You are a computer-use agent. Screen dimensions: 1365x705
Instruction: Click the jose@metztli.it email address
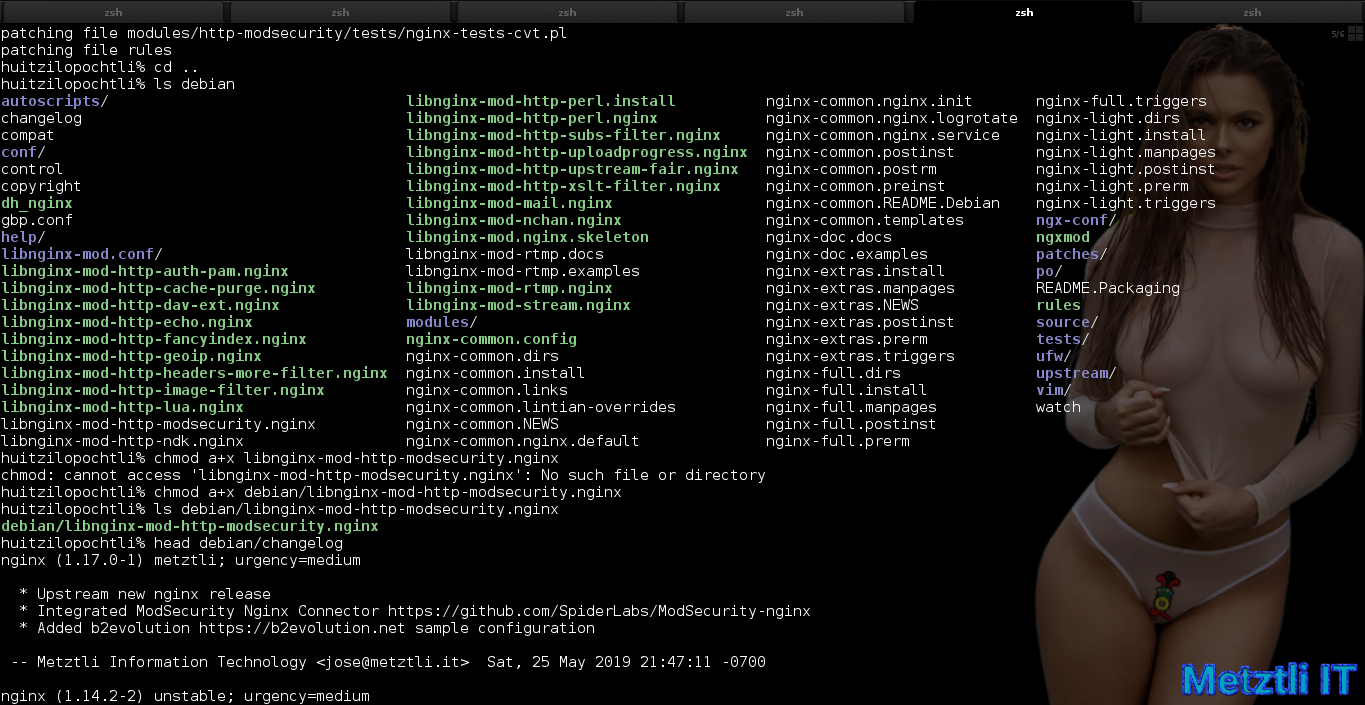point(392,662)
